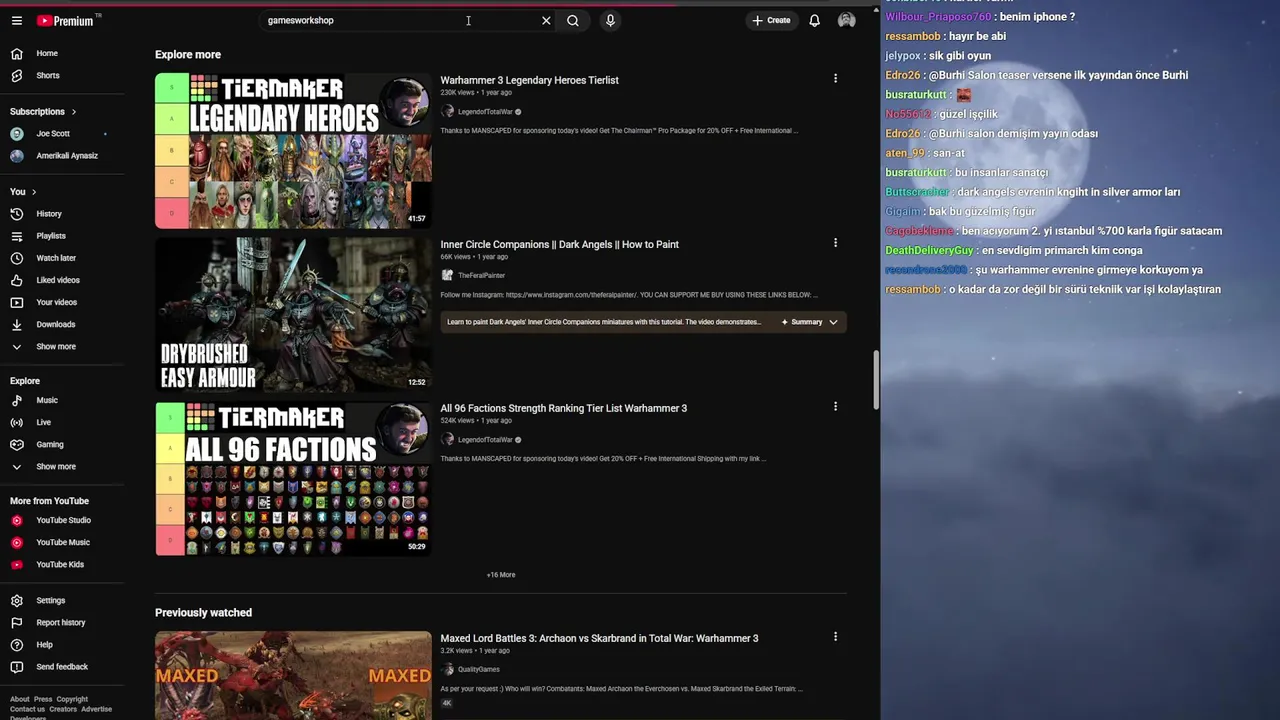Start voice search with the microphone
This screenshot has width=1280, height=720.
click(610, 20)
